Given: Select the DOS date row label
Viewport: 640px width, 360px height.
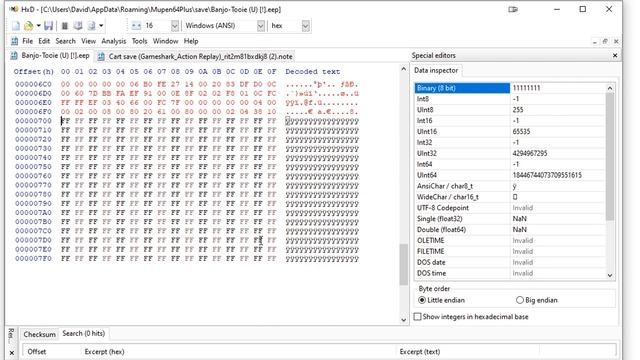Looking at the screenshot, I should (x=431, y=262).
